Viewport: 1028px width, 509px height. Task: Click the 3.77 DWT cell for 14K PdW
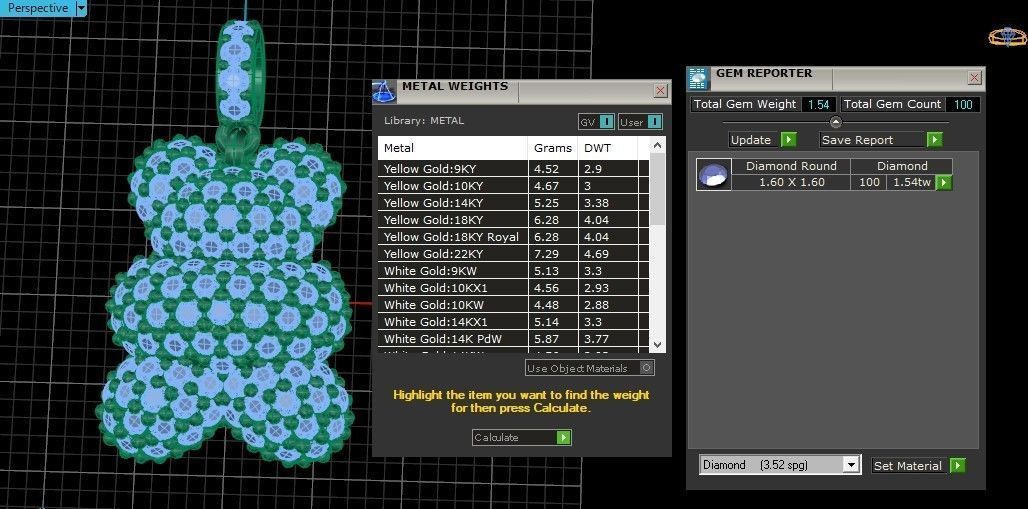point(607,339)
